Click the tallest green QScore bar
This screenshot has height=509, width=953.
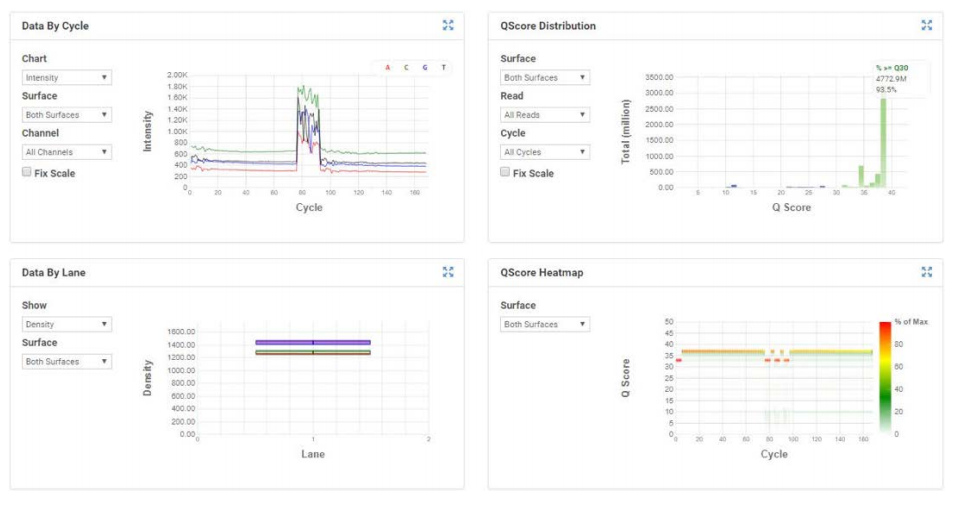(x=883, y=142)
